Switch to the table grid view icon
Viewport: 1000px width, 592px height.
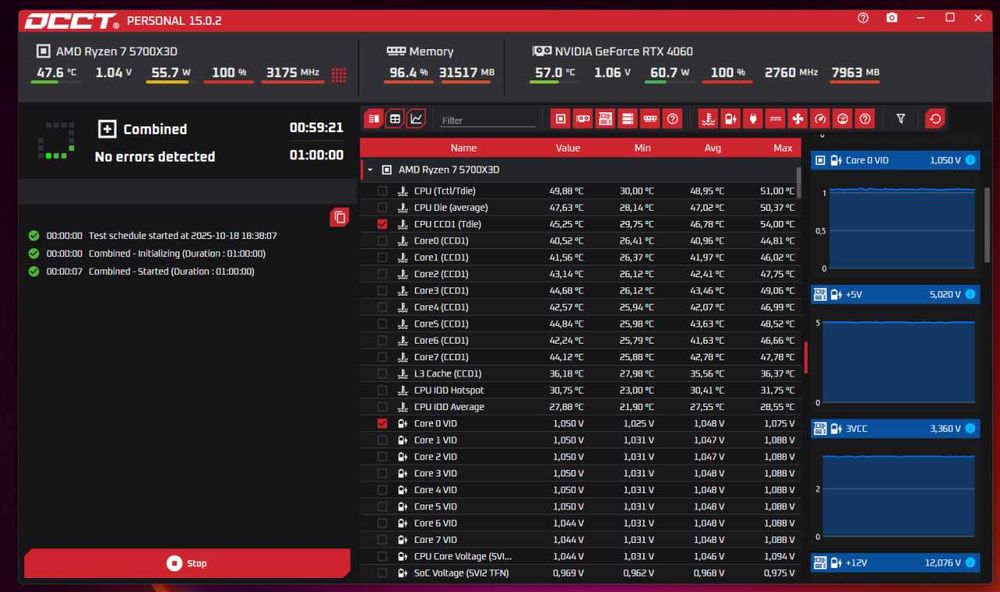coord(395,119)
